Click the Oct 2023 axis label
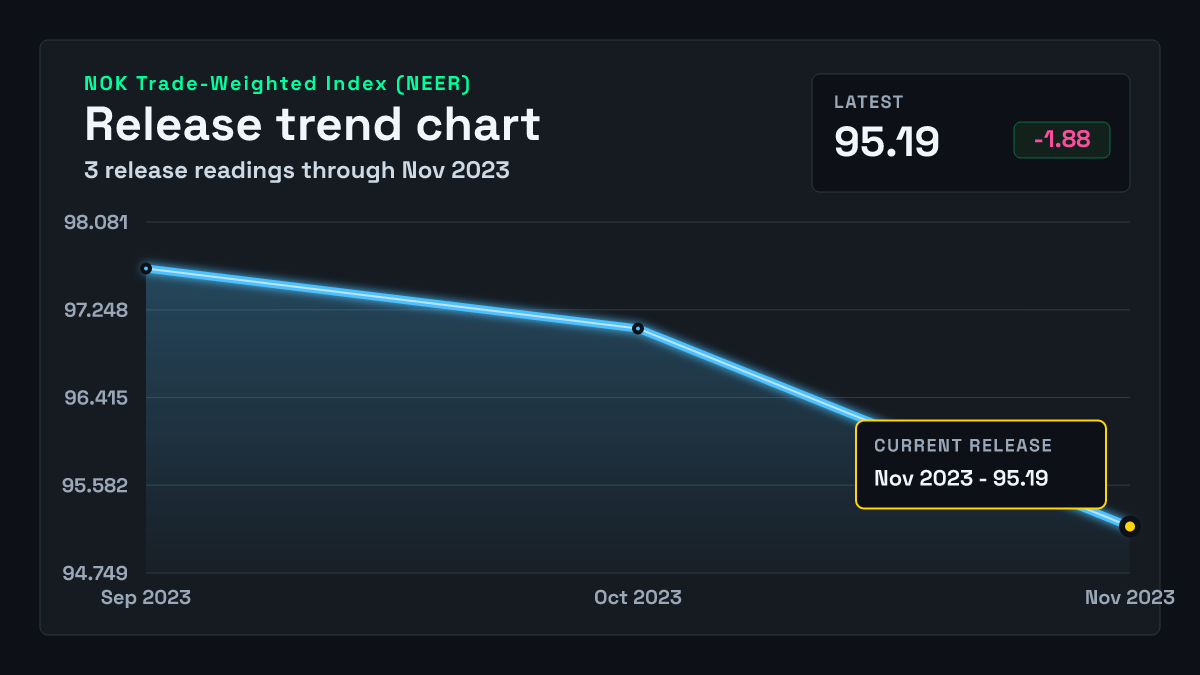Image resolution: width=1200 pixels, height=675 pixels. [x=638, y=597]
